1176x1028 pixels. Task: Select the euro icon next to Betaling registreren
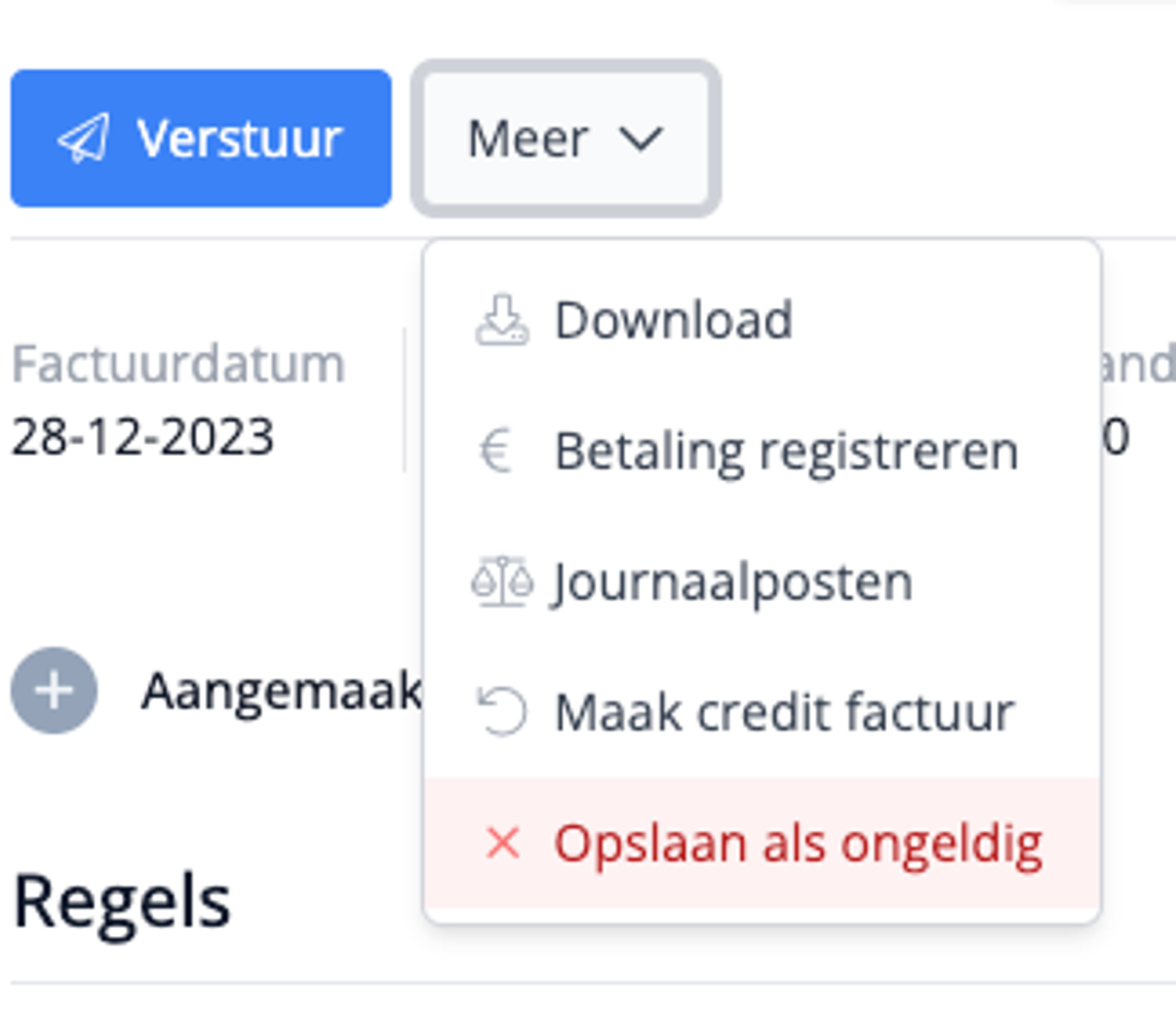coord(500,450)
